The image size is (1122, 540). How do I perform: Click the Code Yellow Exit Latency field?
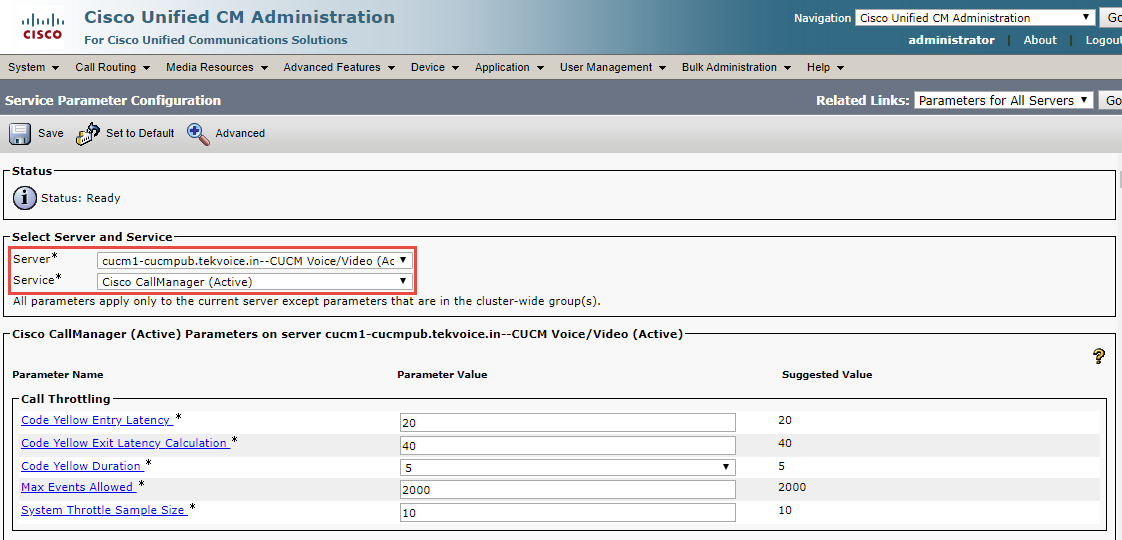567,446
